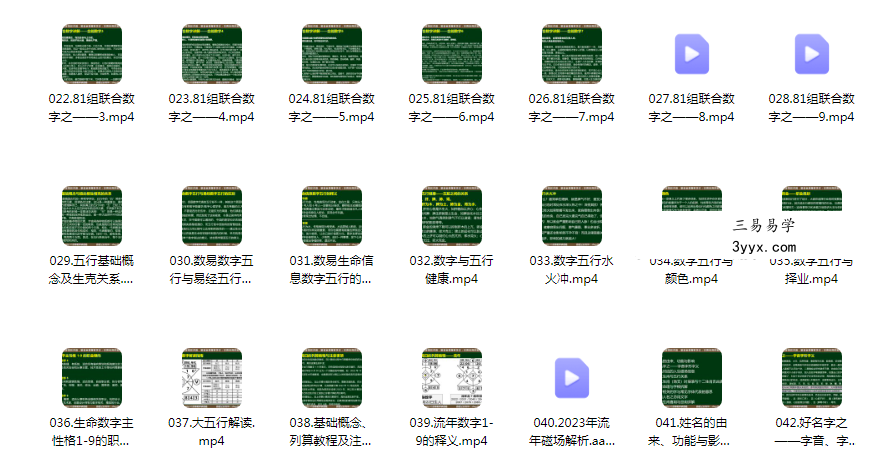Image resolution: width=892 pixels, height=471 pixels.
Task: Click the video play icon for 027.81组联合数字之——8.mp4
Action: tap(692, 54)
